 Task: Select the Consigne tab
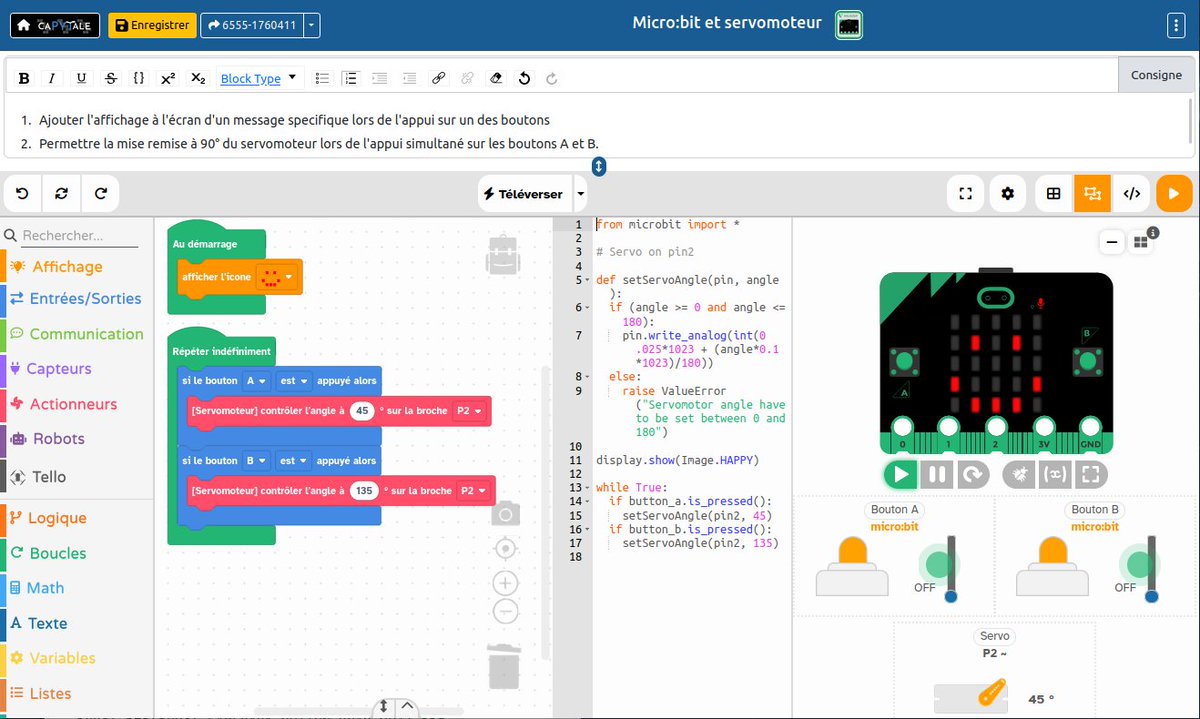point(1156,75)
